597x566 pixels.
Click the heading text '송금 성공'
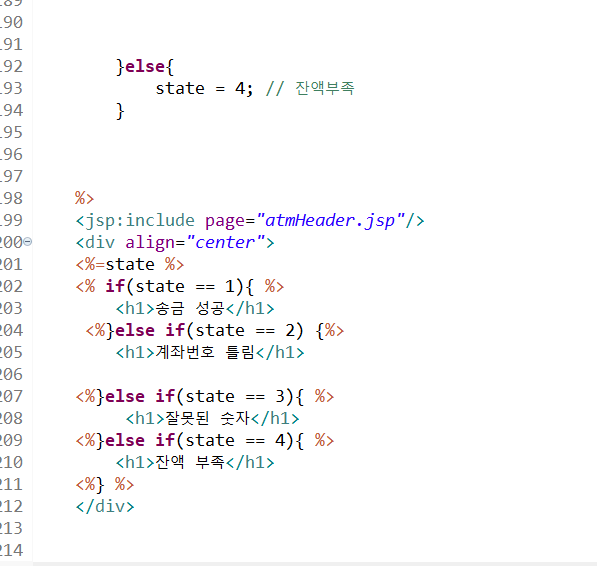tap(190, 309)
